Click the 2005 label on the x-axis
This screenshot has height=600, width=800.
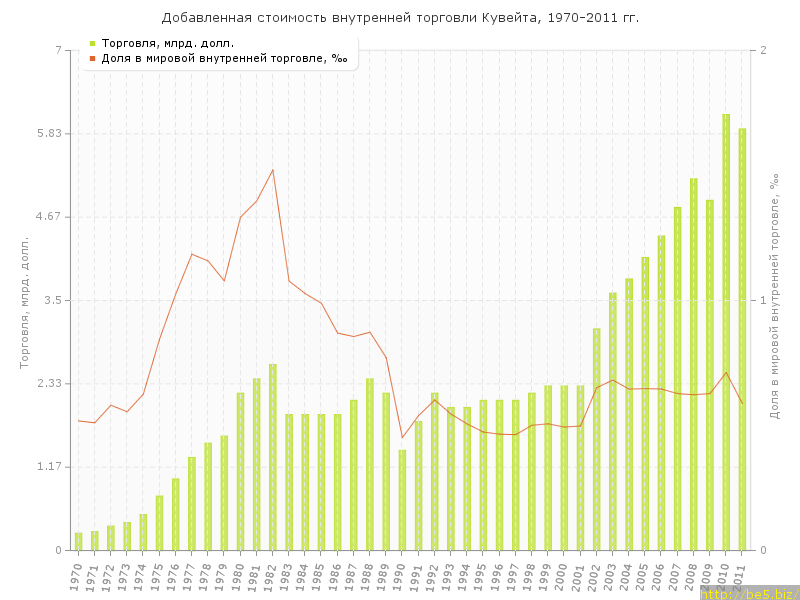[x=643, y=576]
